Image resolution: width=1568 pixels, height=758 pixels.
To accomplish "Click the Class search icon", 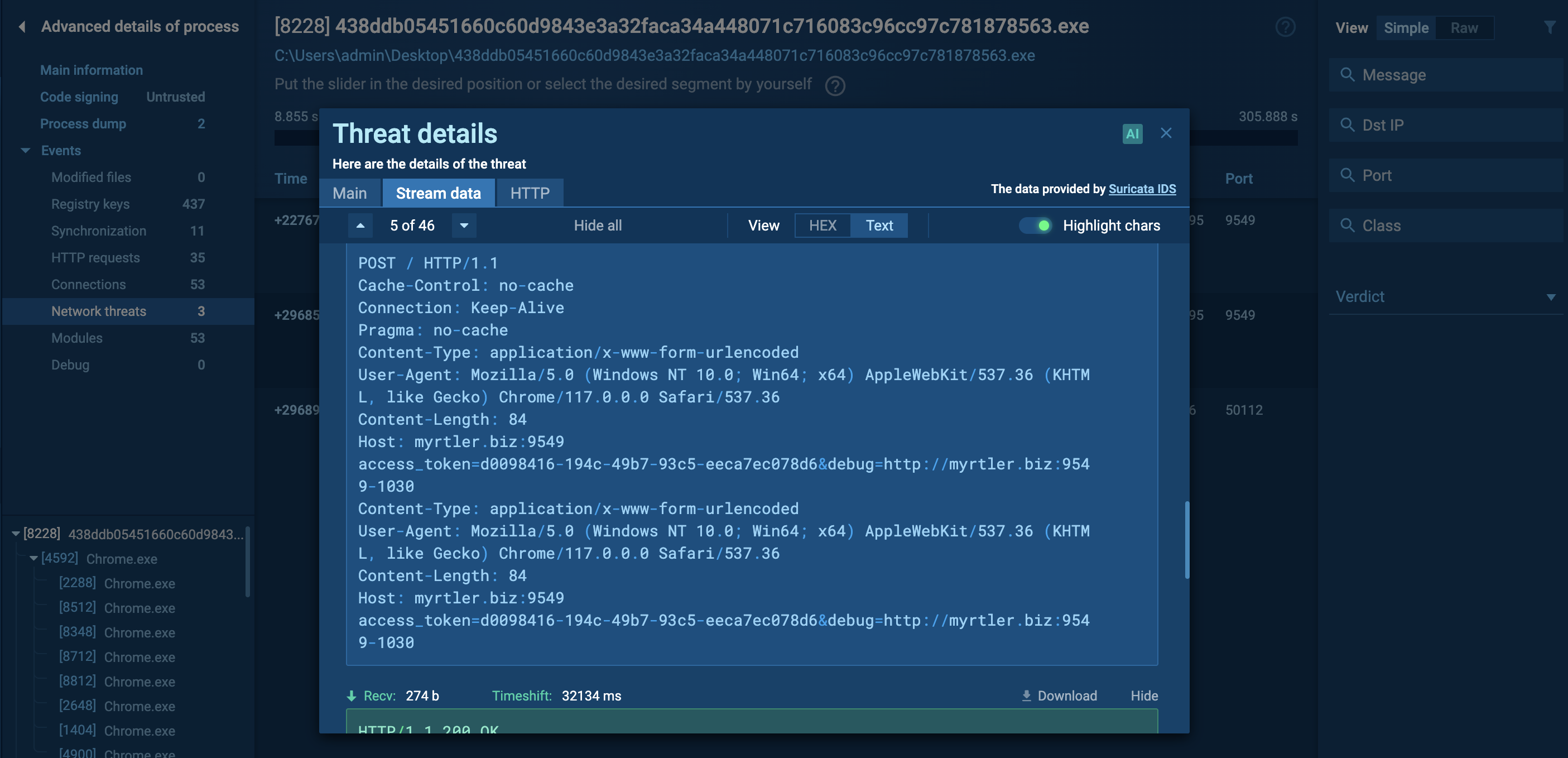I will tap(1347, 226).
